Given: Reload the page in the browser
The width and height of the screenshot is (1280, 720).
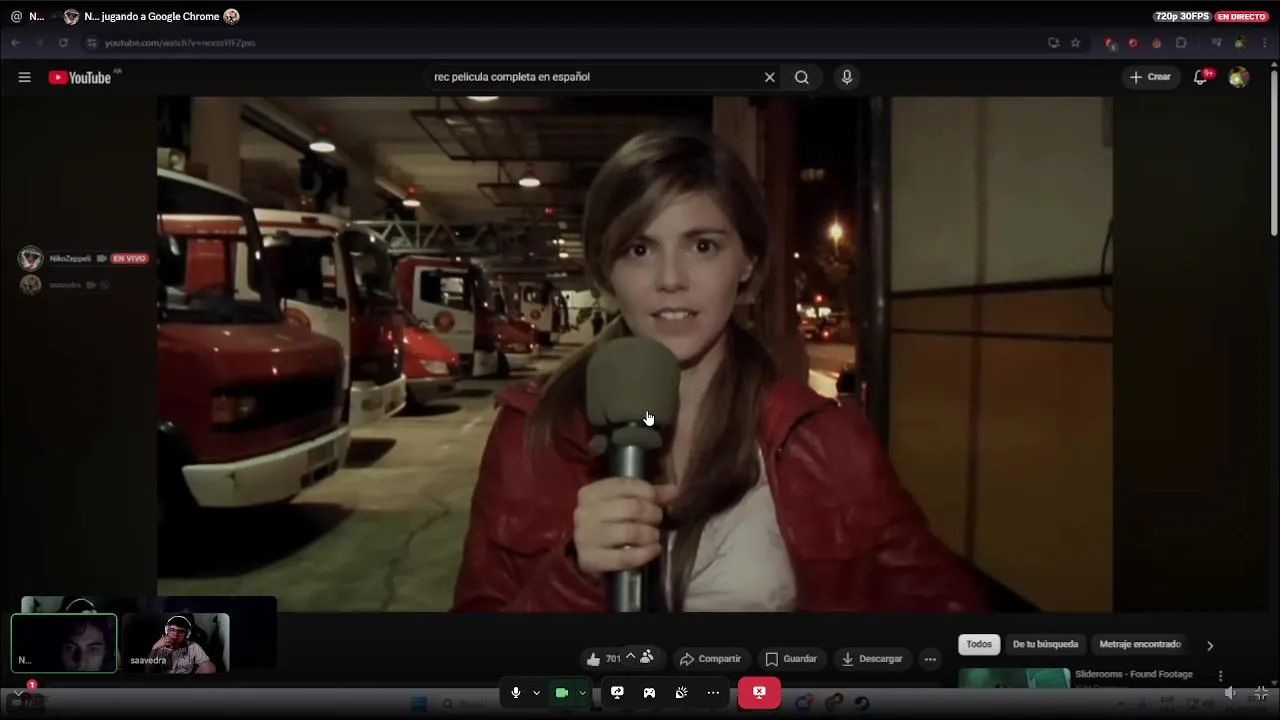Looking at the screenshot, I should [x=63, y=43].
